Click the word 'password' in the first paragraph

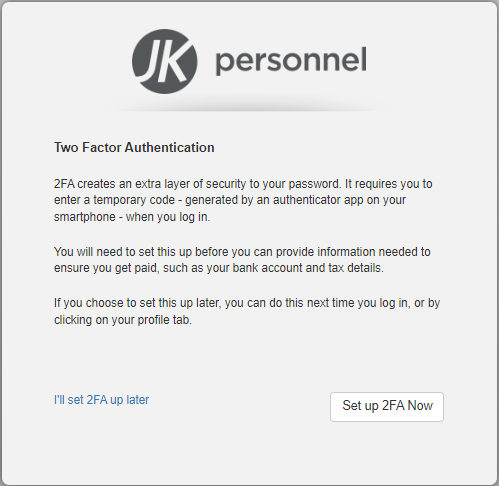point(314,184)
